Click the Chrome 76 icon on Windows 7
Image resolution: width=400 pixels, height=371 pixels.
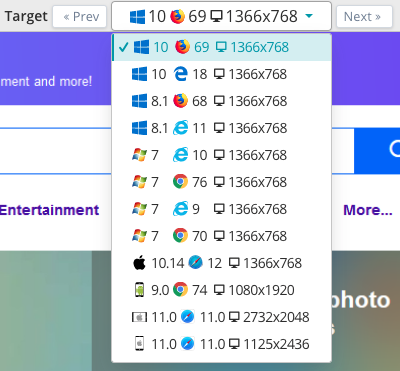pyautogui.click(x=180, y=182)
